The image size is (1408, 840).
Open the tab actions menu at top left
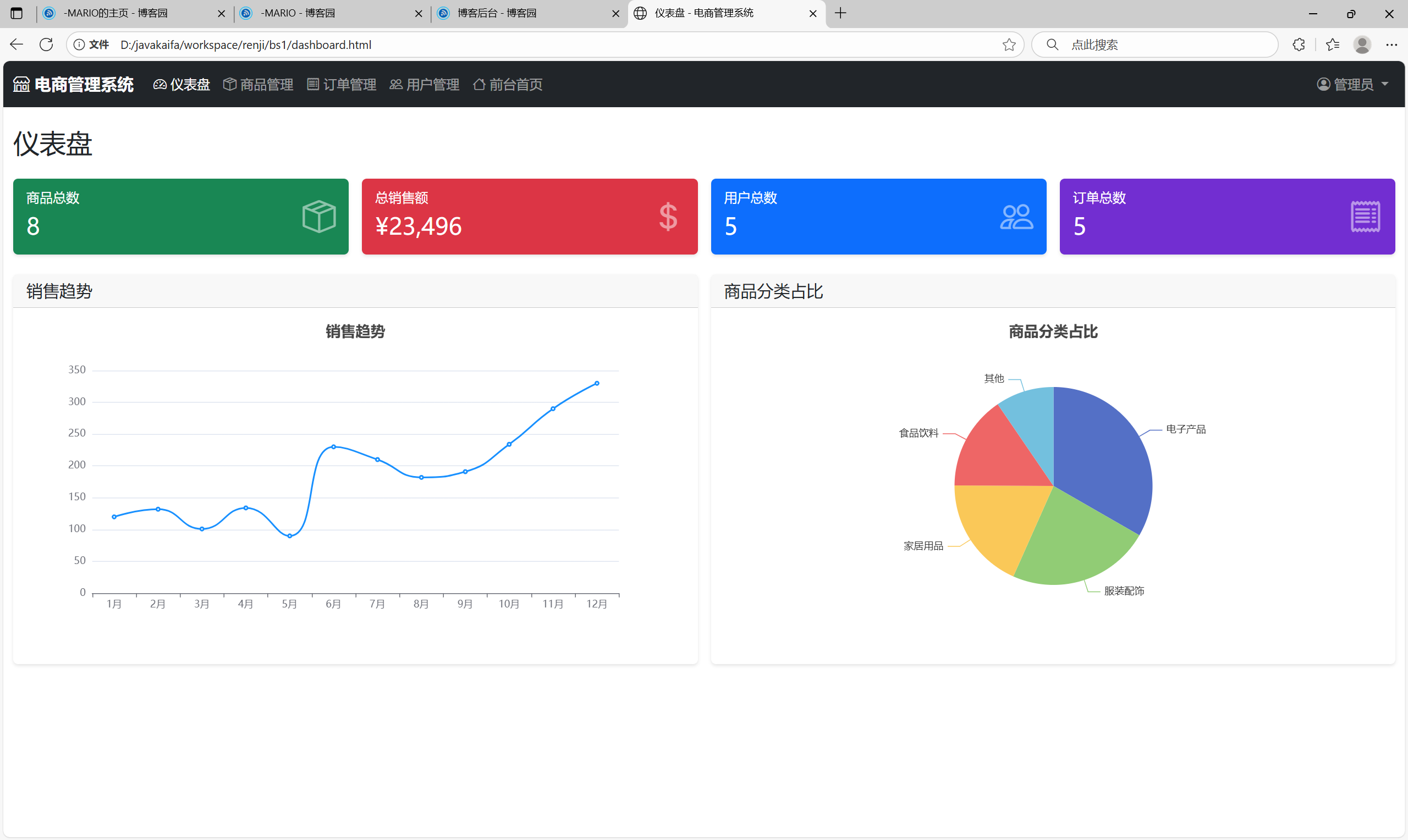tap(16, 13)
